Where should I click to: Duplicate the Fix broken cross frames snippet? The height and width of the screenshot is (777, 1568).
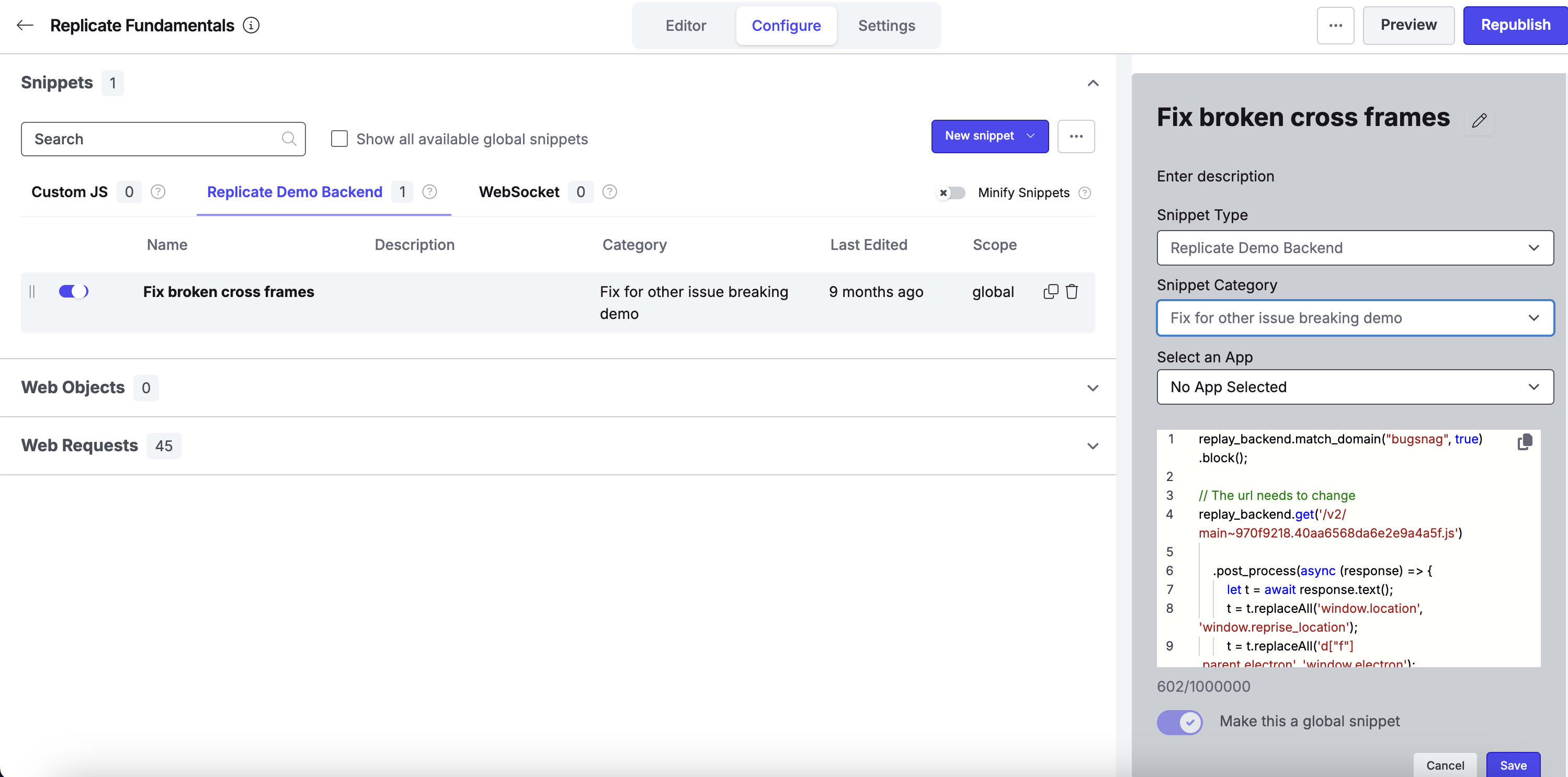tap(1051, 291)
